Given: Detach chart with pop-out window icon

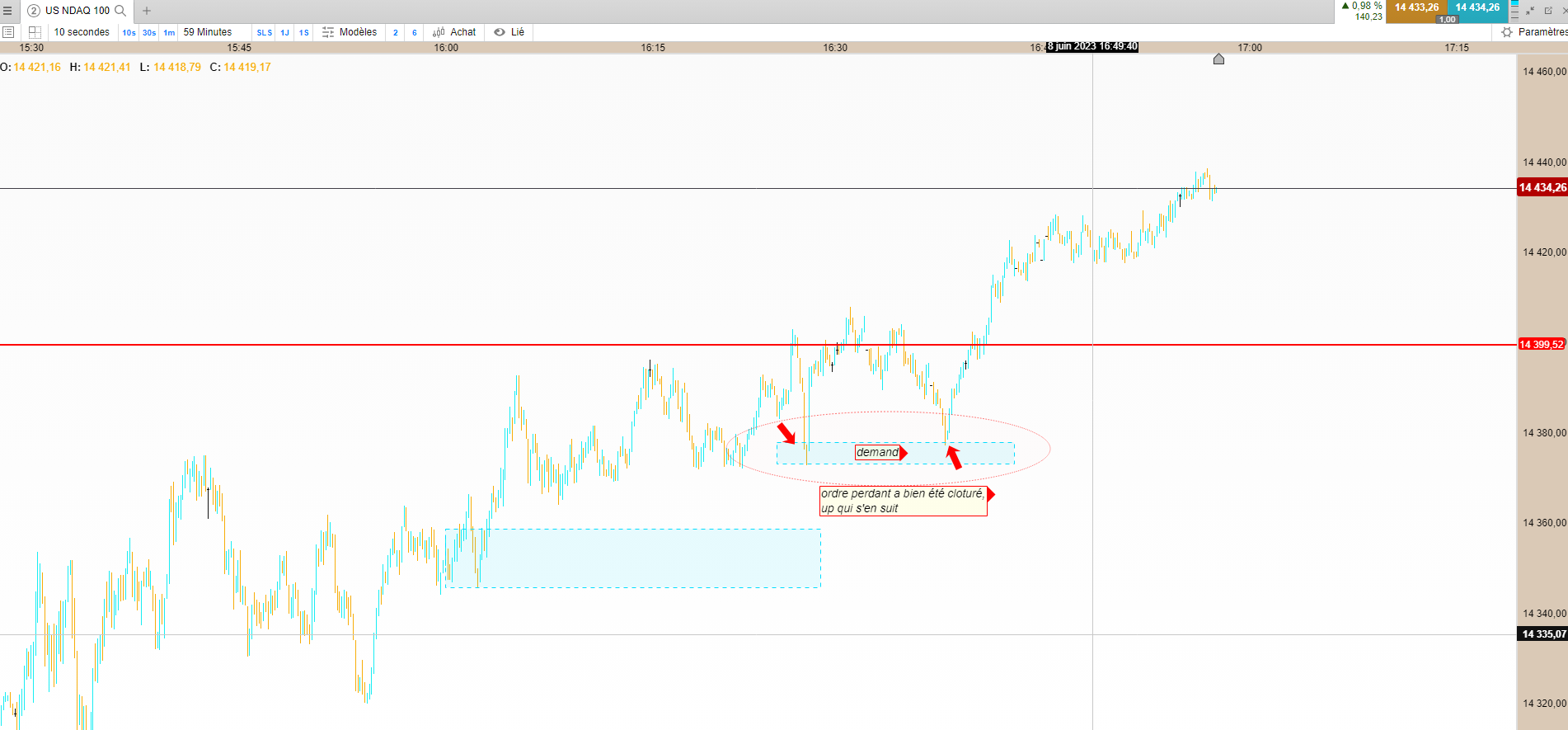Looking at the screenshot, I should (x=1548, y=11).
